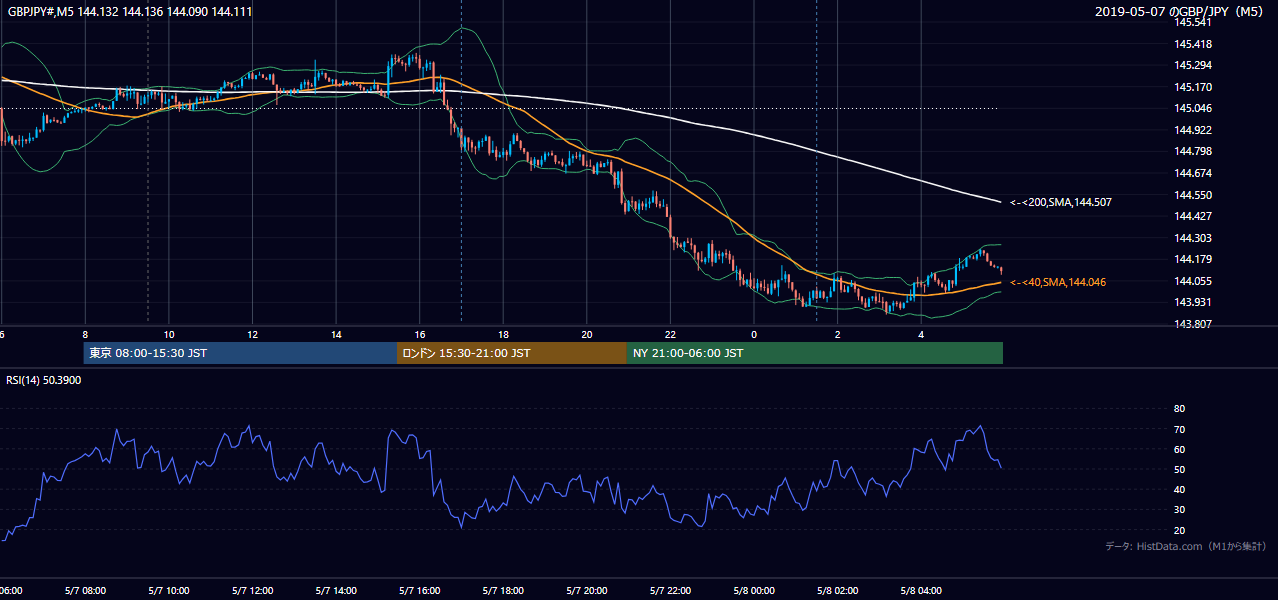
Task: Click the London session bar ロンドン 15:30-21:00 JST
Action: 512,353
